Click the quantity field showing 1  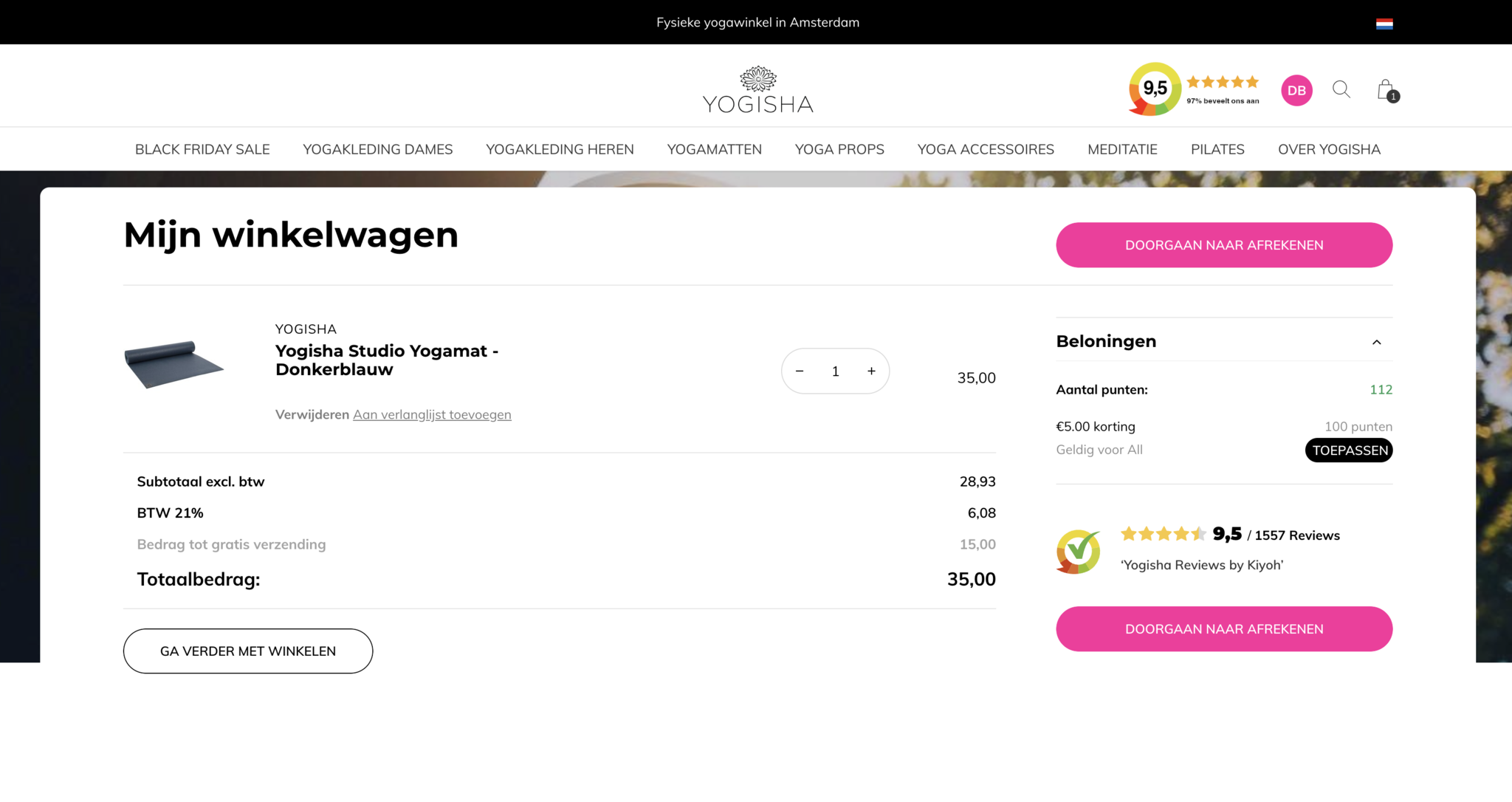835,371
